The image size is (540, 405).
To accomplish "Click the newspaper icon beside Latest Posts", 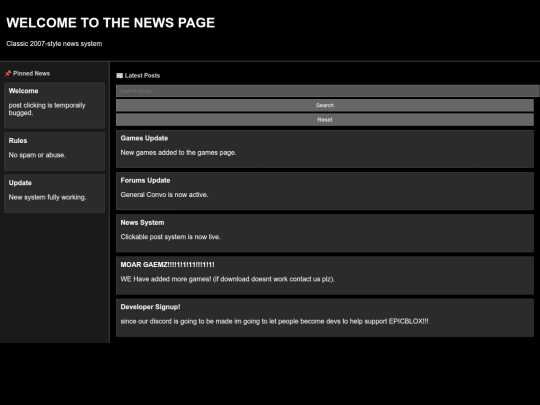I will 120,75.
